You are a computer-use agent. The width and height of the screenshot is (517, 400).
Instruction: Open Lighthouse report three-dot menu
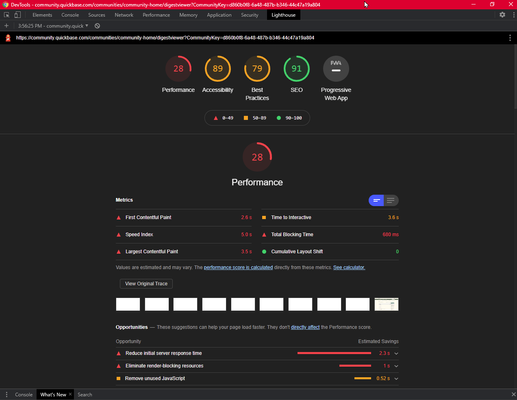[x=510, y=38]
